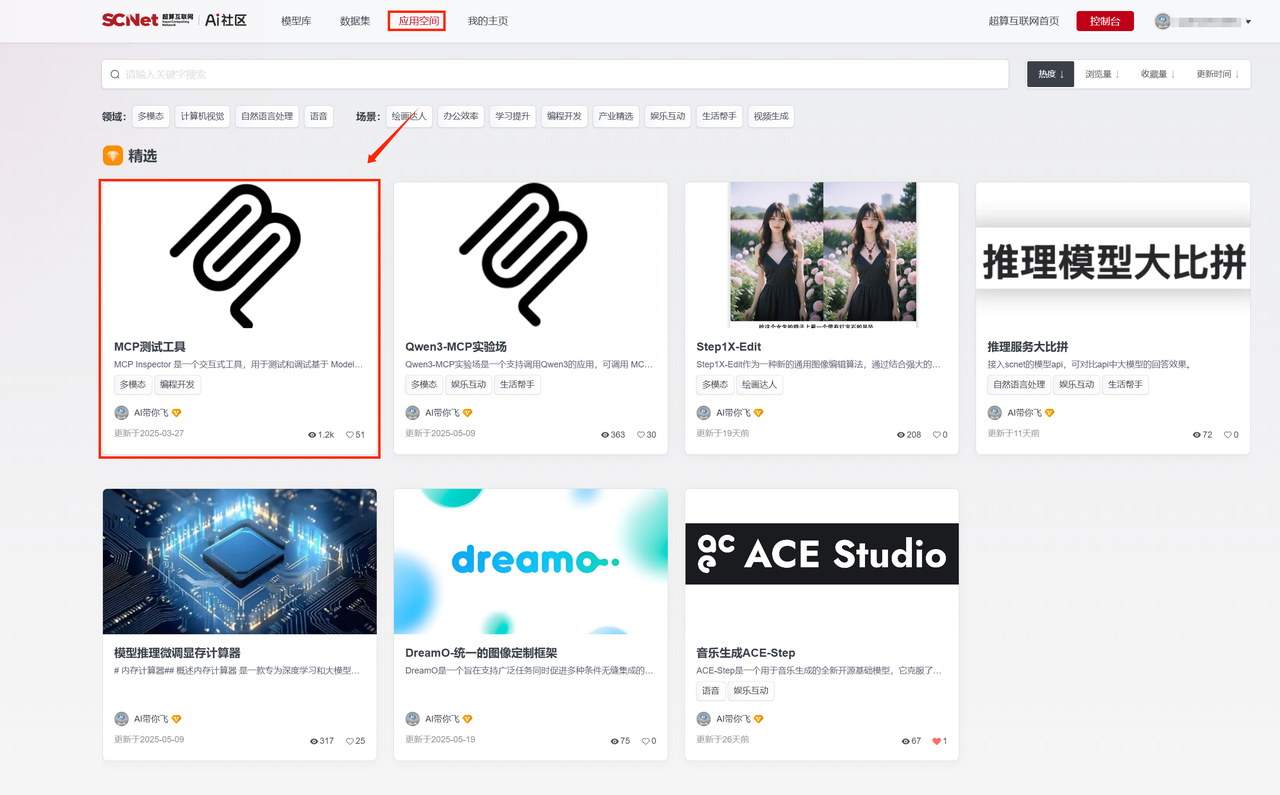Click author avatar on MCP测试工具 card
Viewport: 1280px width, 795px height.
tap(121, 413)
